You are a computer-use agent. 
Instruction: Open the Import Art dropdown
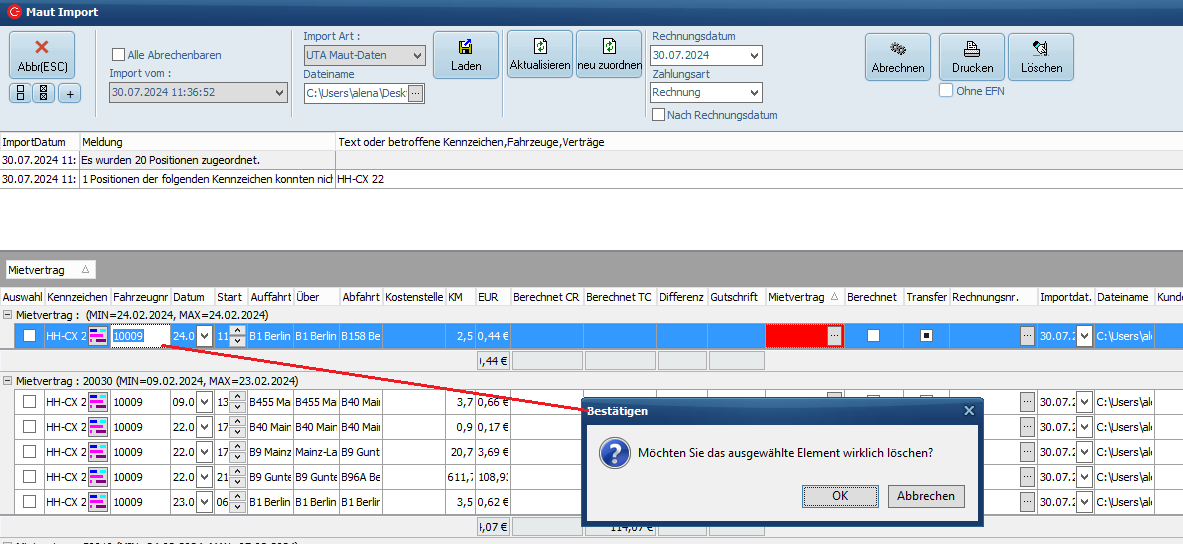[418, 55]
